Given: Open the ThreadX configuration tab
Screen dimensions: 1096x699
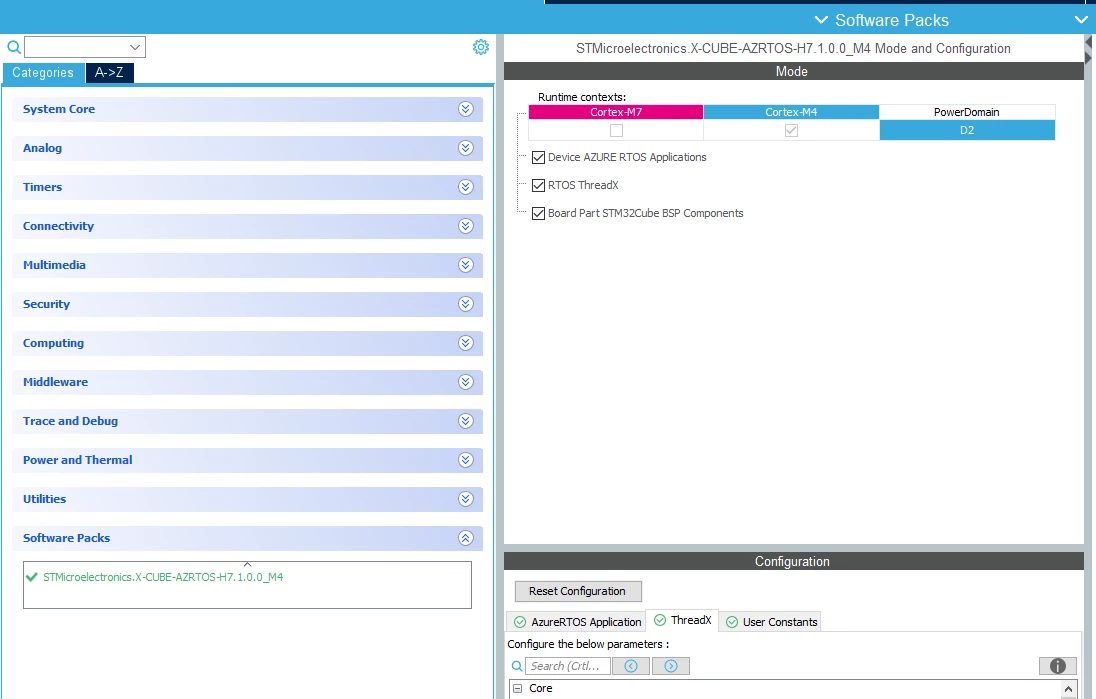Looking at the screenshot, I should point(682,621).
